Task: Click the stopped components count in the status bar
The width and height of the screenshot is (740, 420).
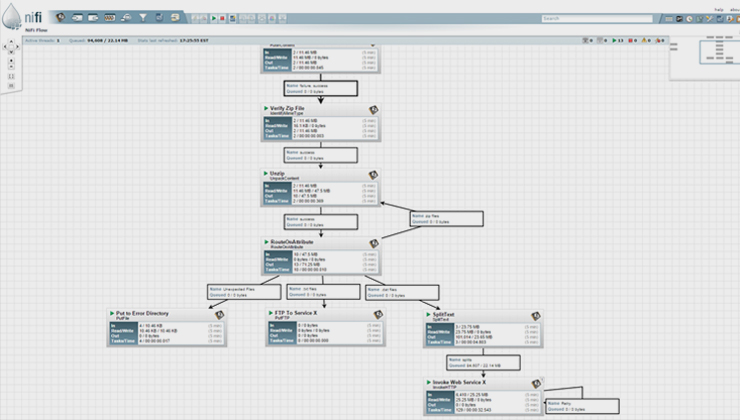Action: click(x=633, y=41)
